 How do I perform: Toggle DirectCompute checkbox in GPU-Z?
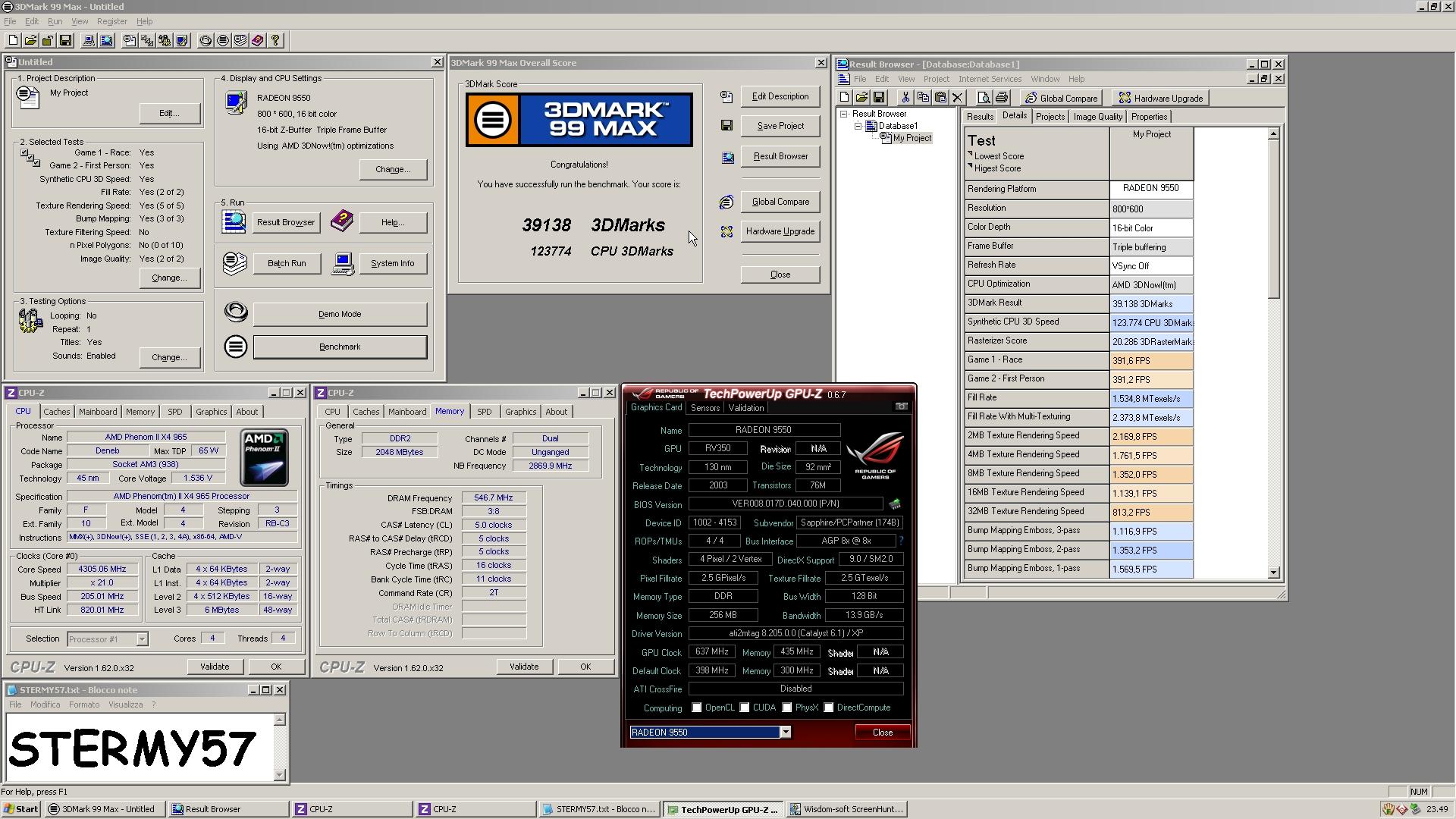[x=829, y=708]
